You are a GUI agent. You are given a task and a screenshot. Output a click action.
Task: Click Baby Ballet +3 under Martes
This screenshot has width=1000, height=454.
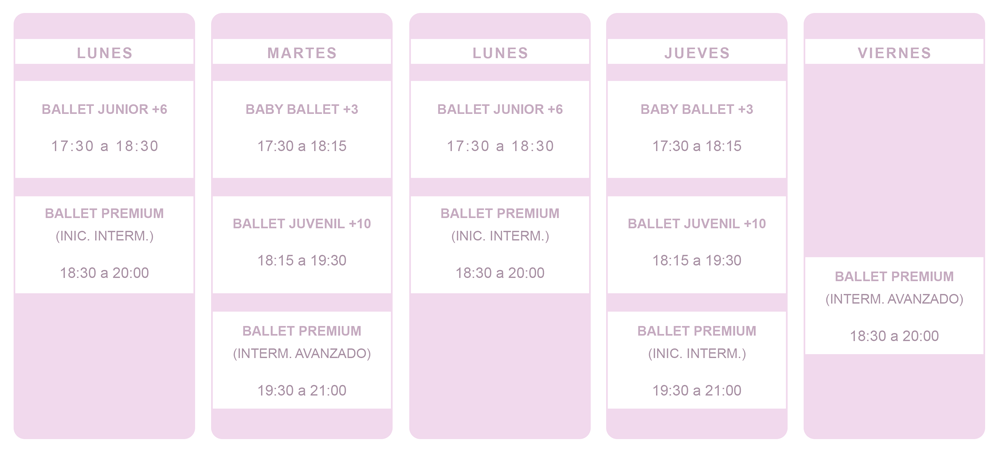click(302, 109)
